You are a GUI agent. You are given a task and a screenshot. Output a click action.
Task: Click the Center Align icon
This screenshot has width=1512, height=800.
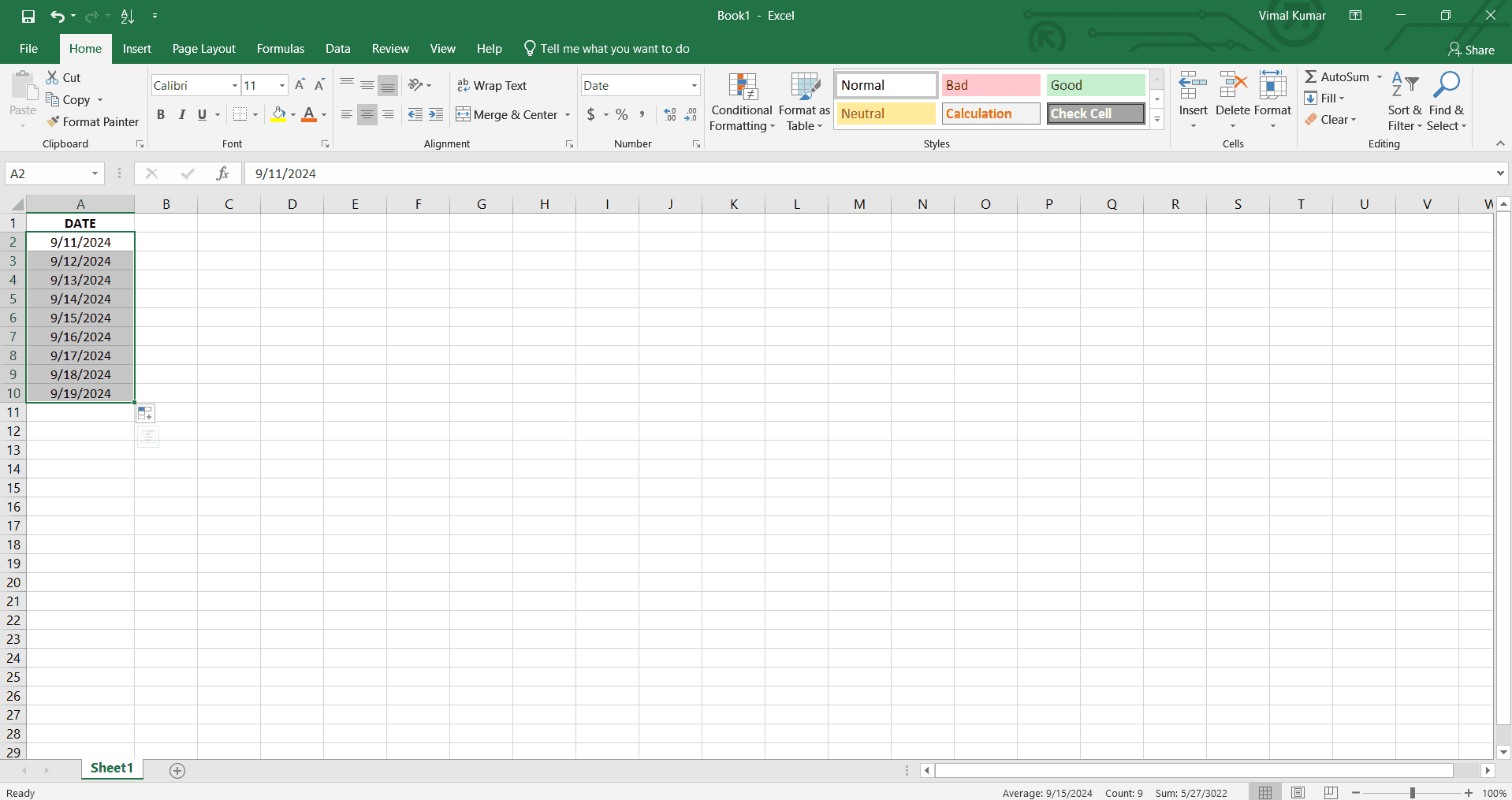click(x=367, y=114)
